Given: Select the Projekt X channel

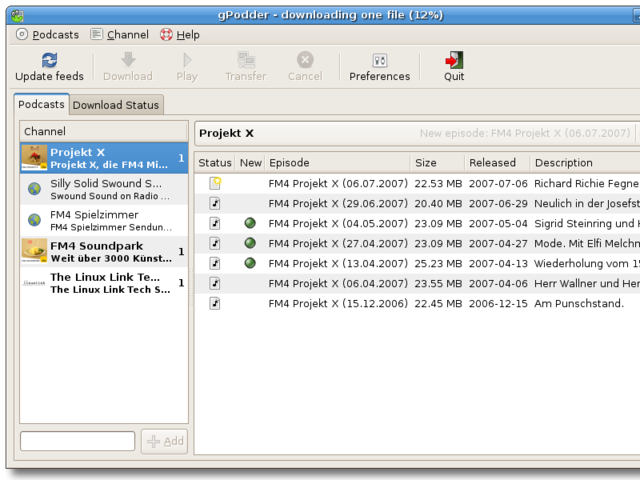Looking at the screenshot, I should pos(104,158).
